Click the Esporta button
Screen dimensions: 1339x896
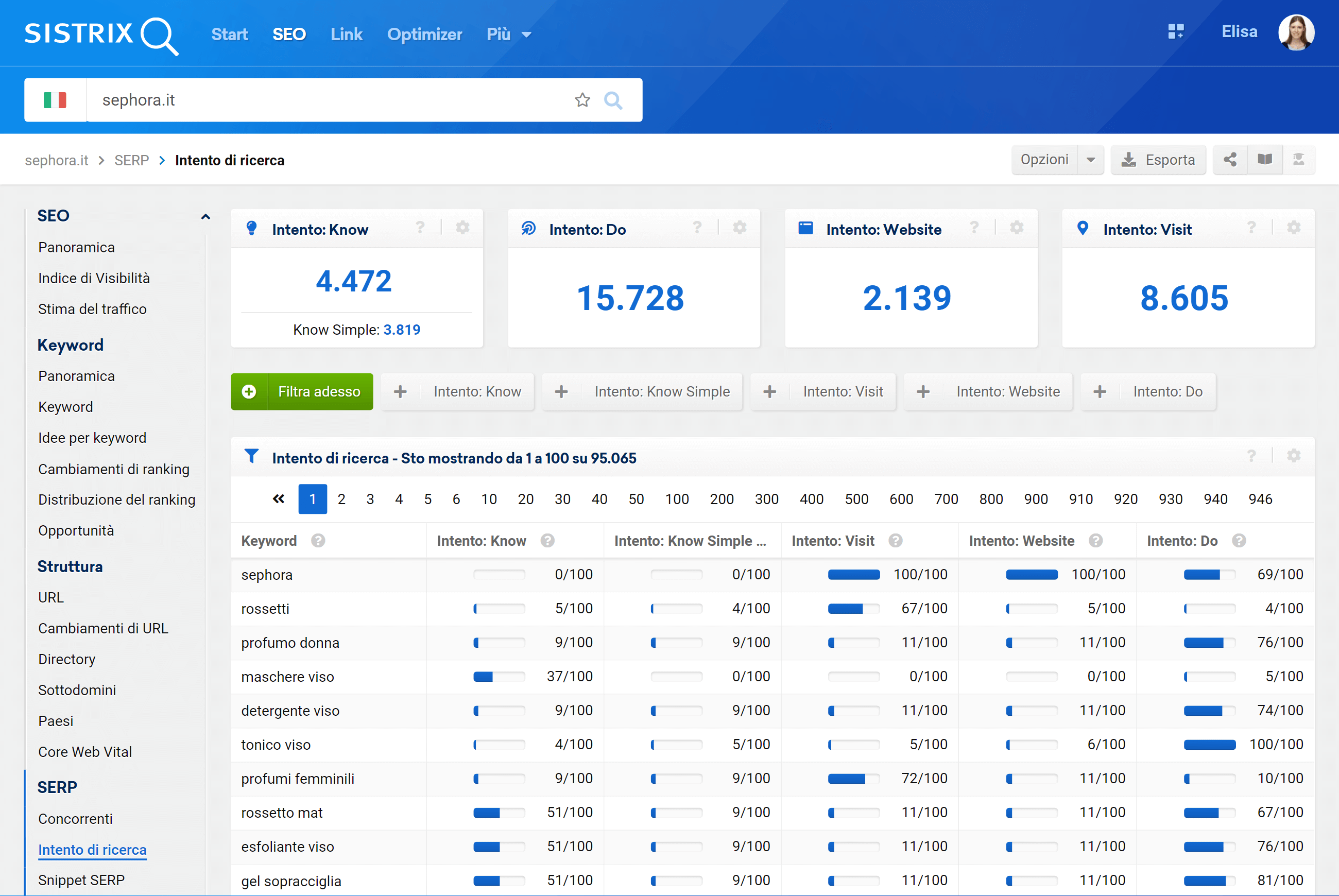[x=1158, y=160]
